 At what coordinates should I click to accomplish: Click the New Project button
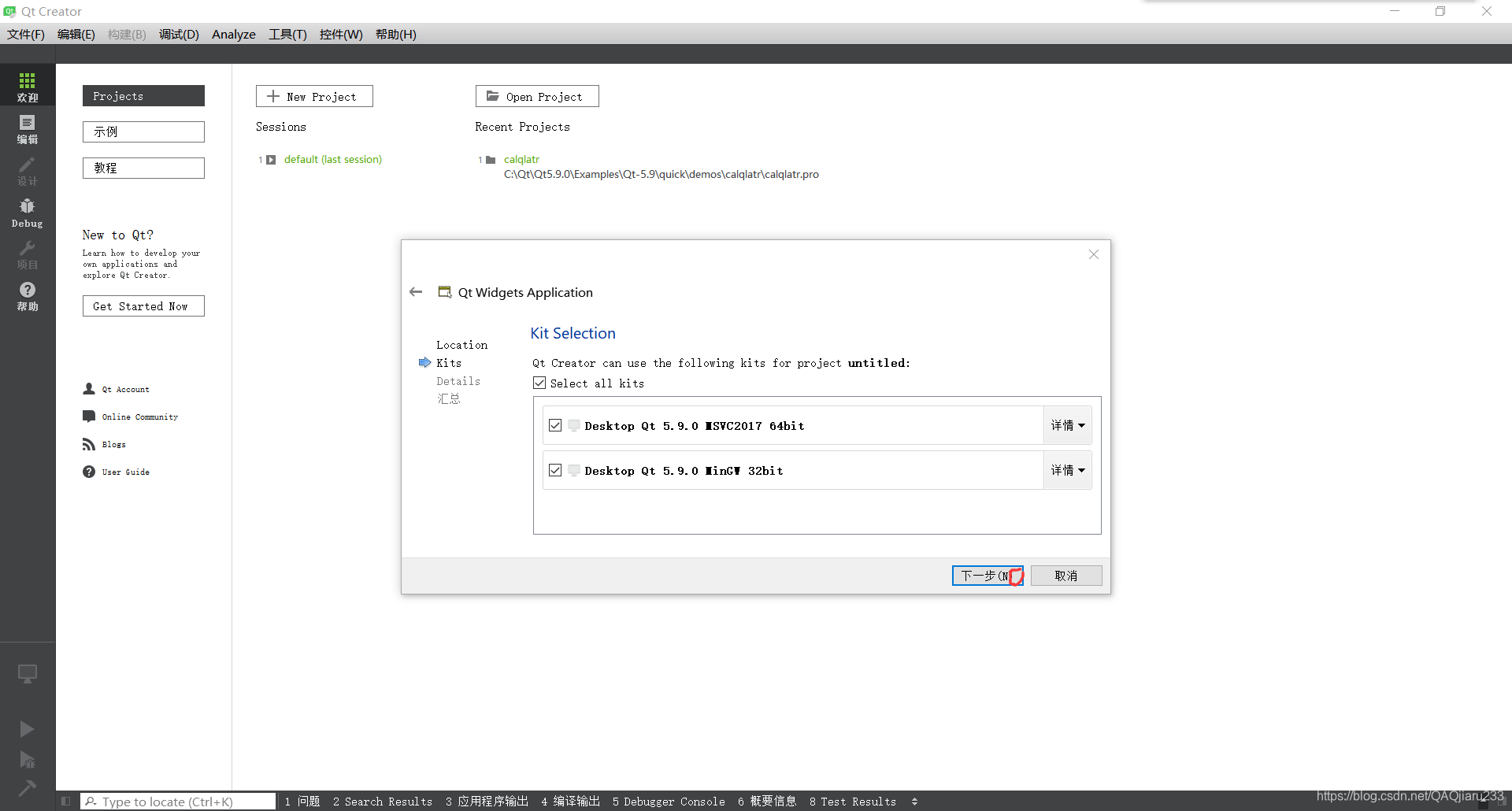coord(314,96)
